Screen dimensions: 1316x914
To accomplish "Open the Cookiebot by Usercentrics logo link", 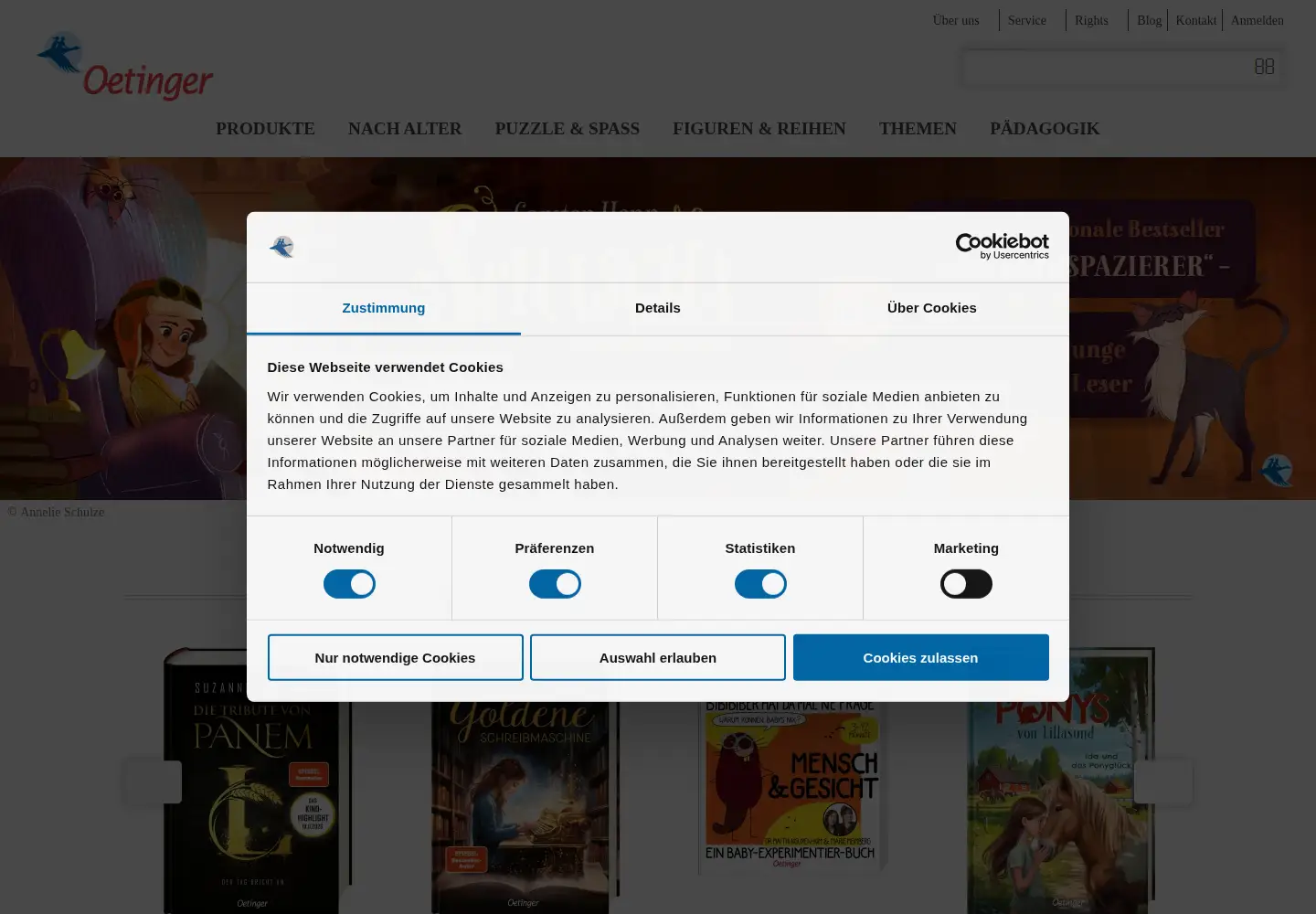I will [1002, 246].
